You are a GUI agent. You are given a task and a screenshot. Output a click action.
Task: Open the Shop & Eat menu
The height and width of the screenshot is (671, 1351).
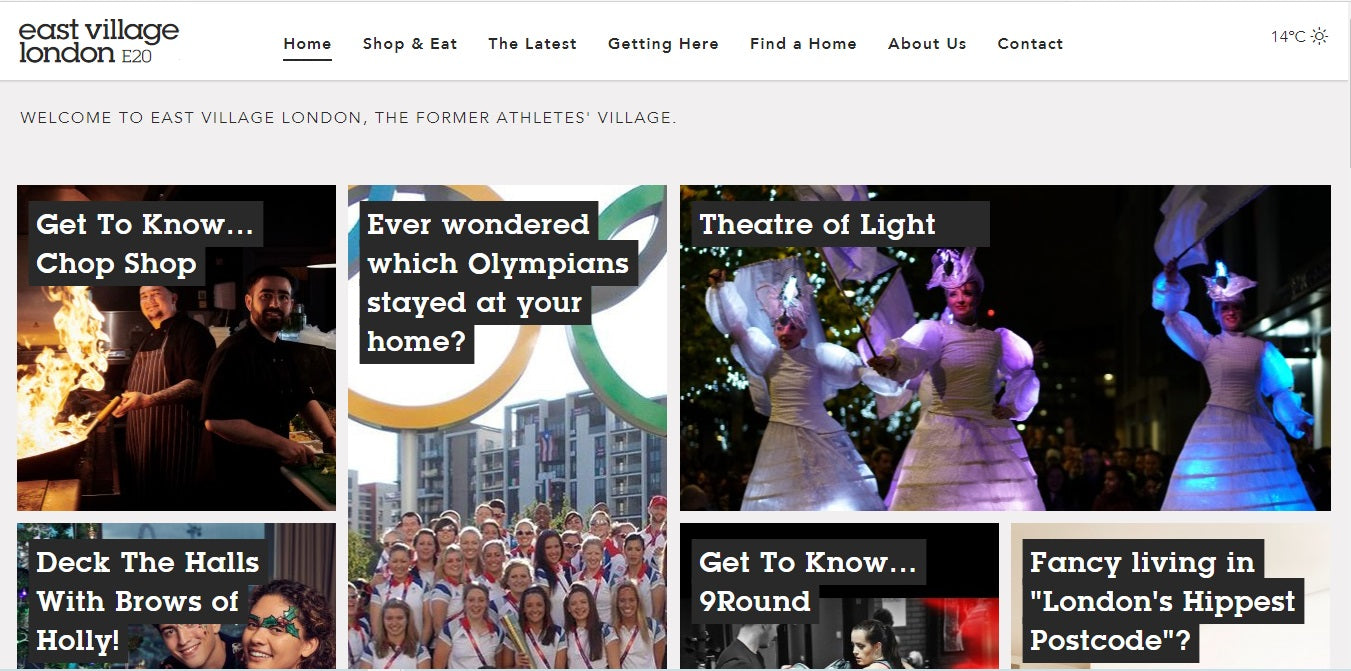click(410, 44)
